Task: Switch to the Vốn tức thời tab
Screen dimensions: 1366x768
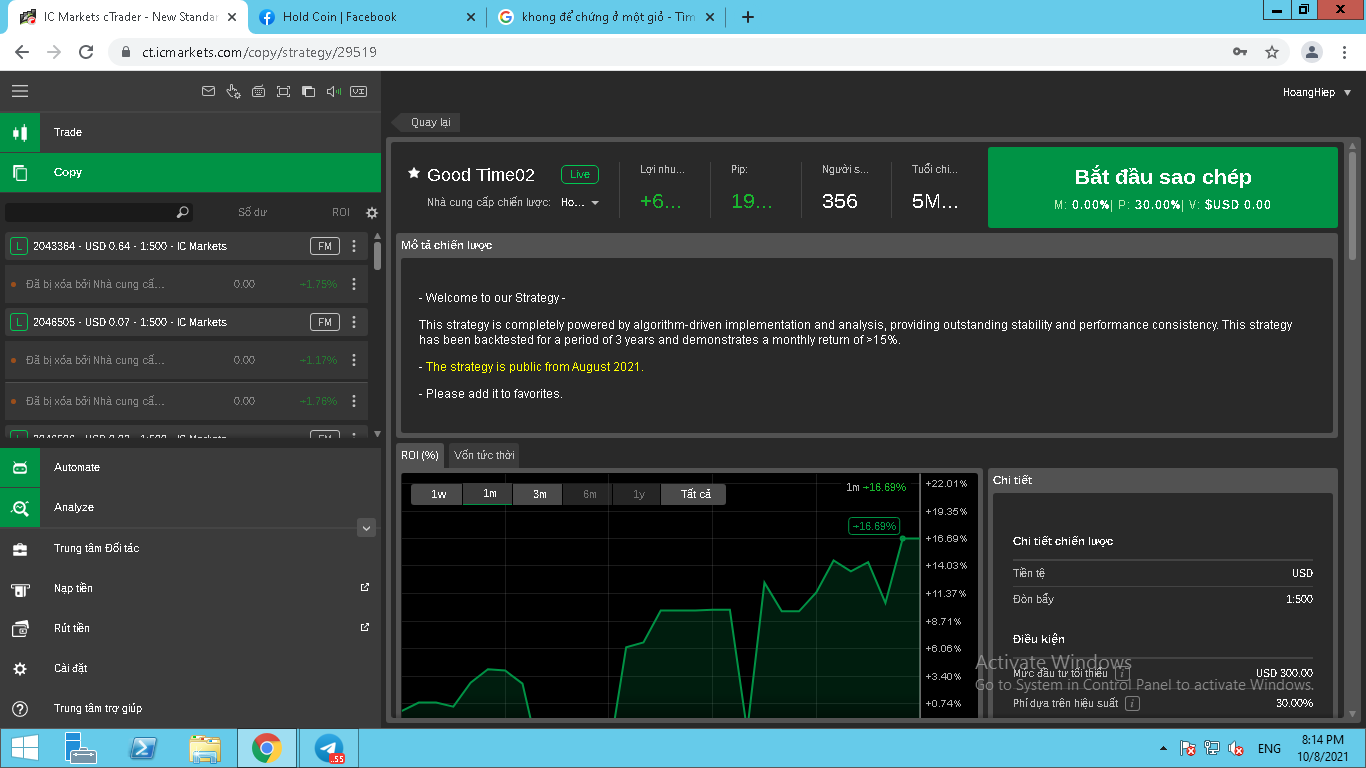Action: [484, 455]
